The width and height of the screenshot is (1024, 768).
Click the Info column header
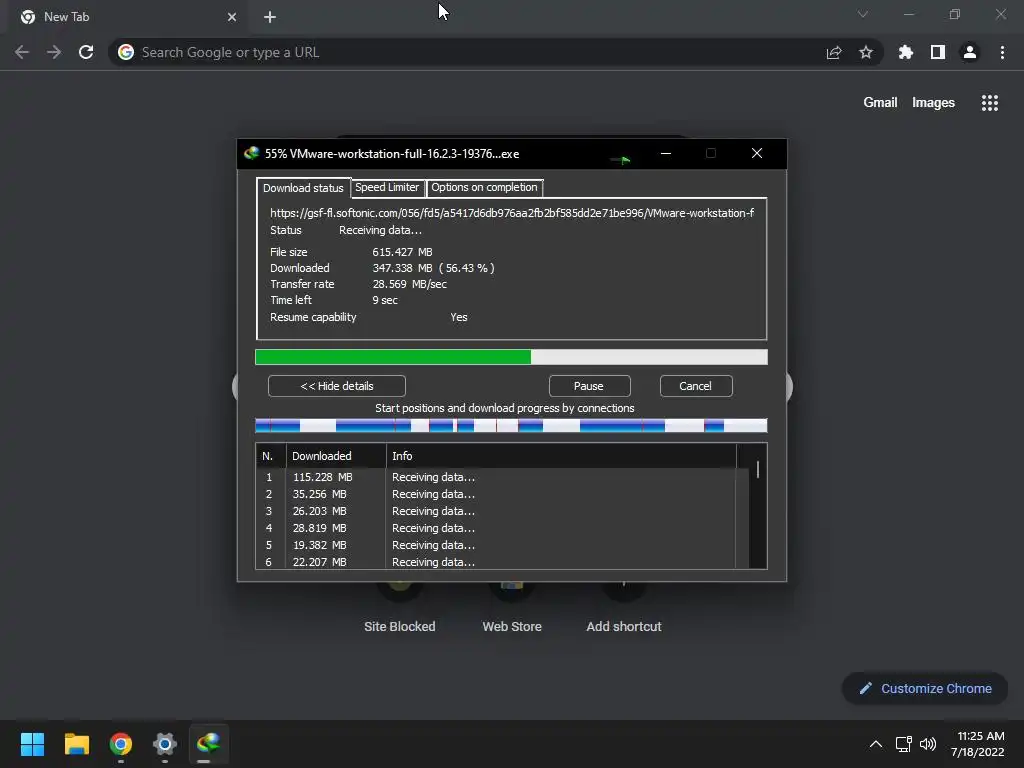point(562,456)
